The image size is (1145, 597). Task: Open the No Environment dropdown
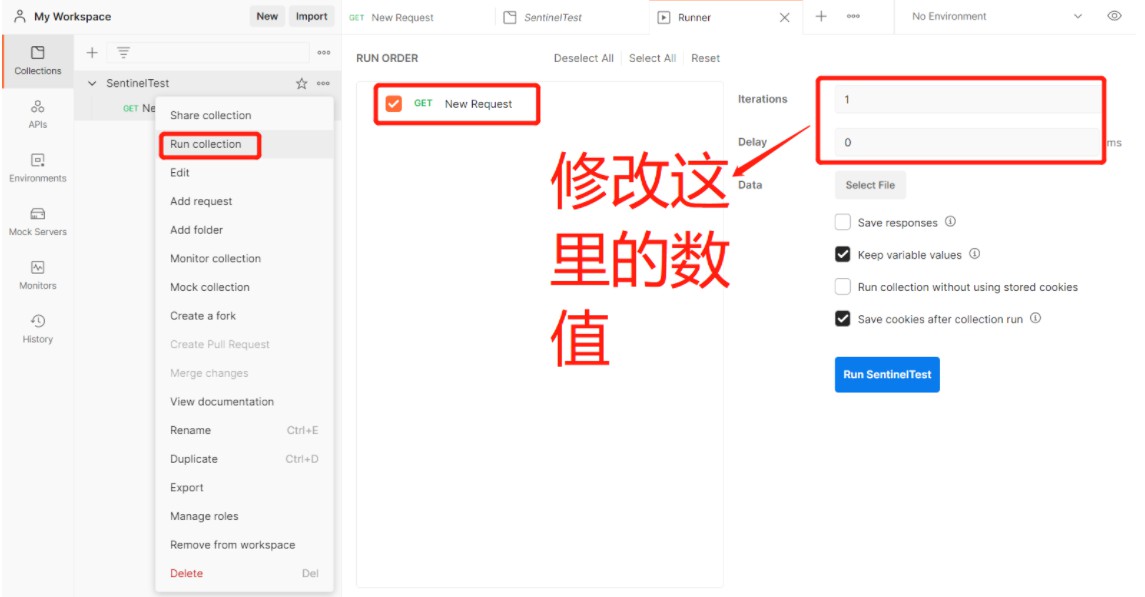[x=997, y=16]
